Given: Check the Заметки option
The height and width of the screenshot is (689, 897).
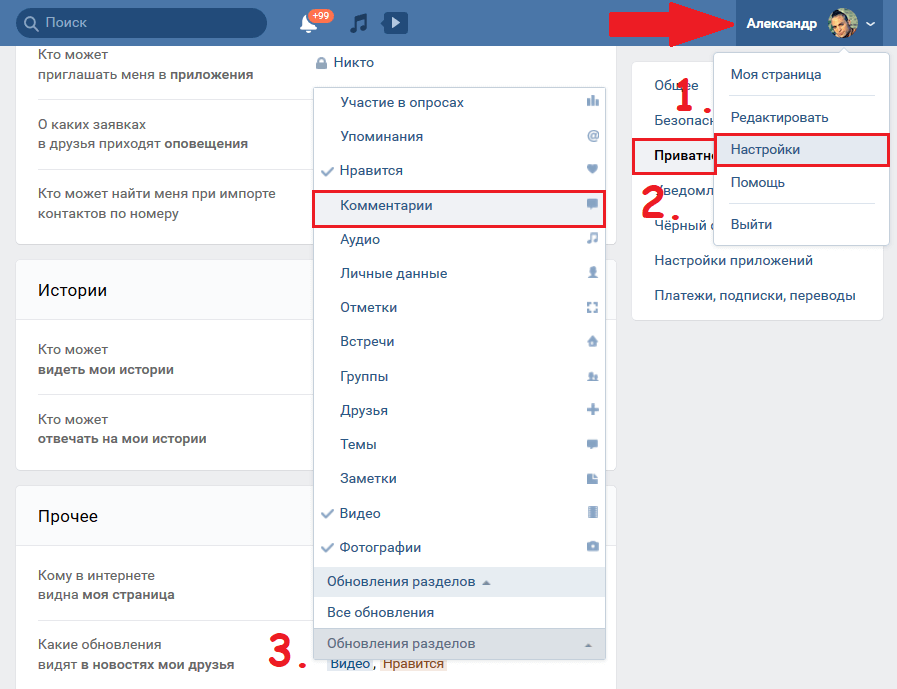Looking at the screenshot, I should (459, 478).
